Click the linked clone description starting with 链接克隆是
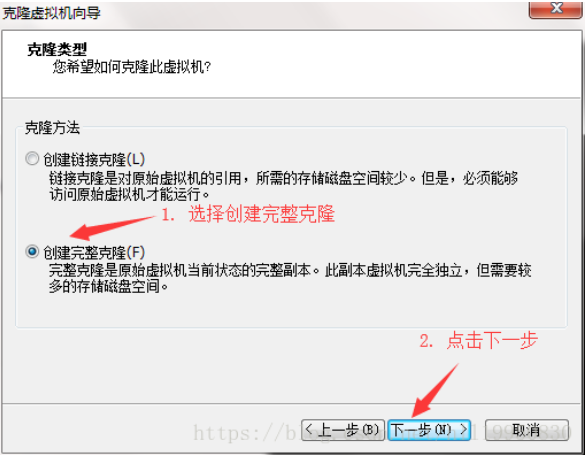Image resolution: width=585 pixels, height=455 pixels. coord(284,186)
